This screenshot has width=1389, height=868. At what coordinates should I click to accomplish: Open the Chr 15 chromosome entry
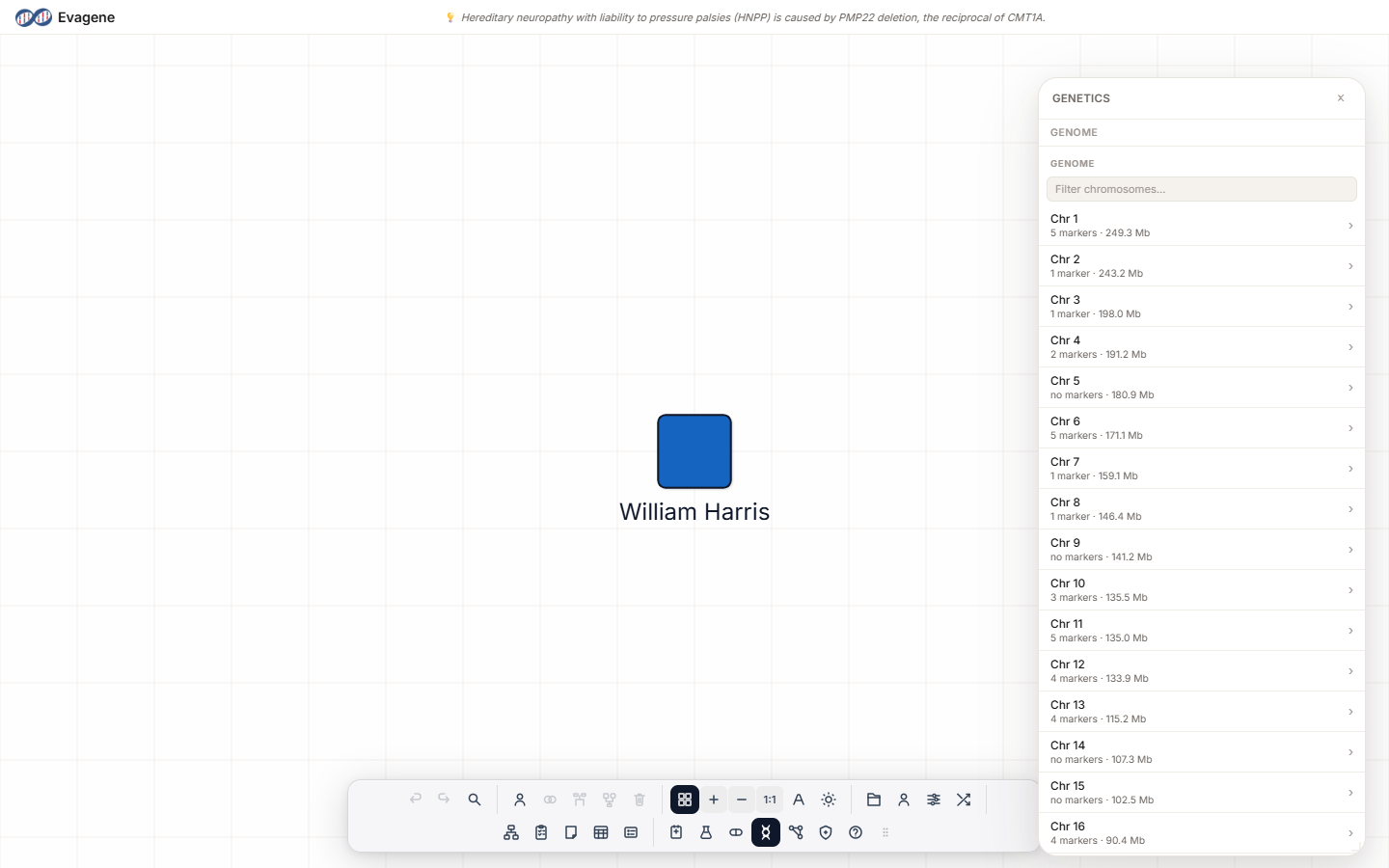coord(1202,793)
